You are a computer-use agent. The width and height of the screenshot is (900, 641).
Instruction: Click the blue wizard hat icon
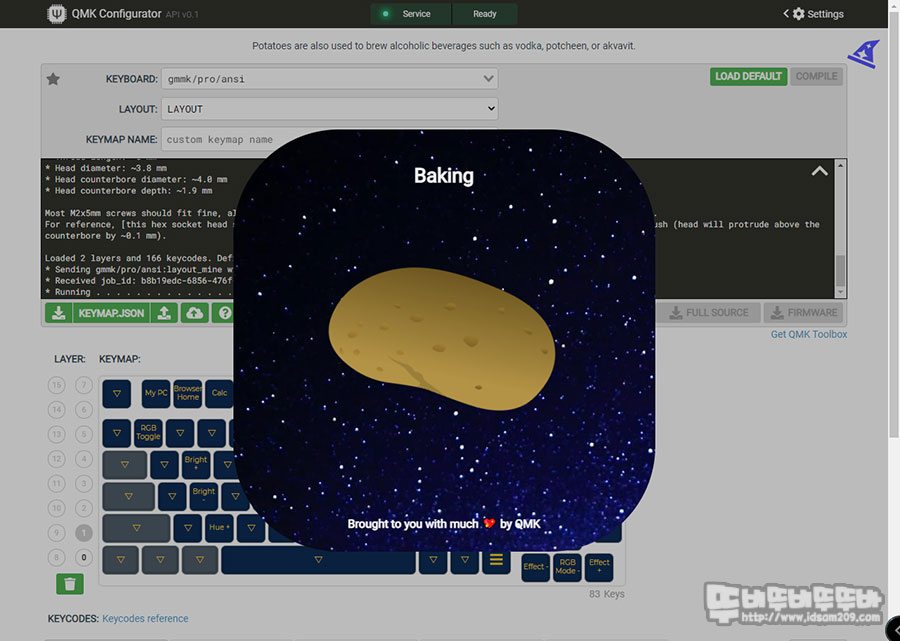(864, 54)
